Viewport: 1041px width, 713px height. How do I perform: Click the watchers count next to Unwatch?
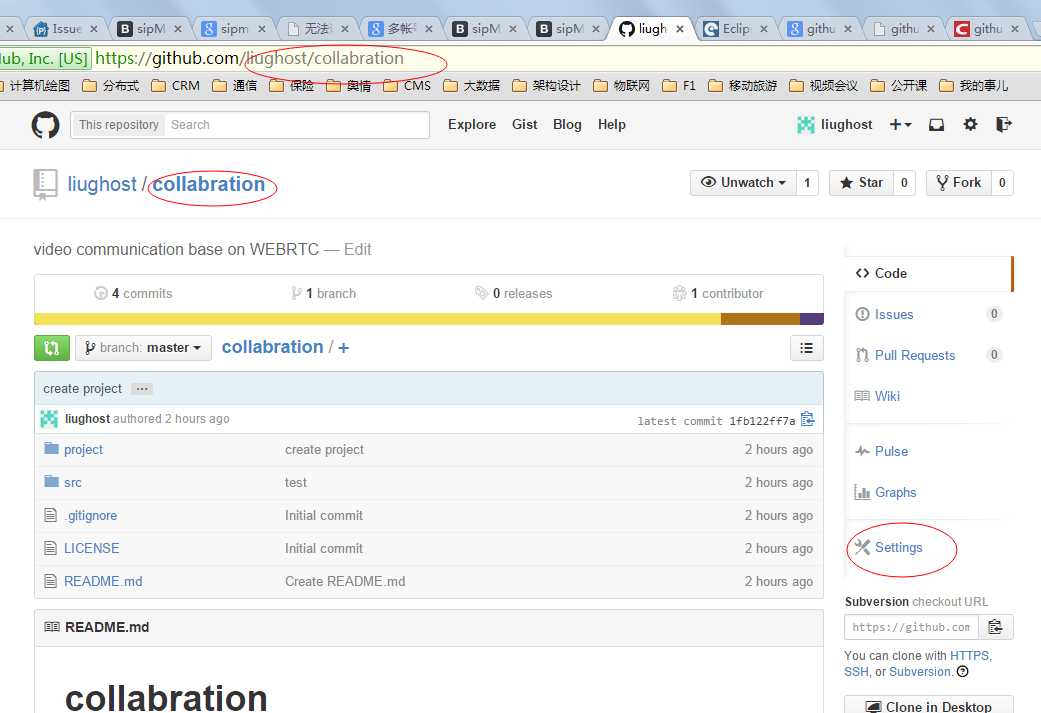point(807,183)
